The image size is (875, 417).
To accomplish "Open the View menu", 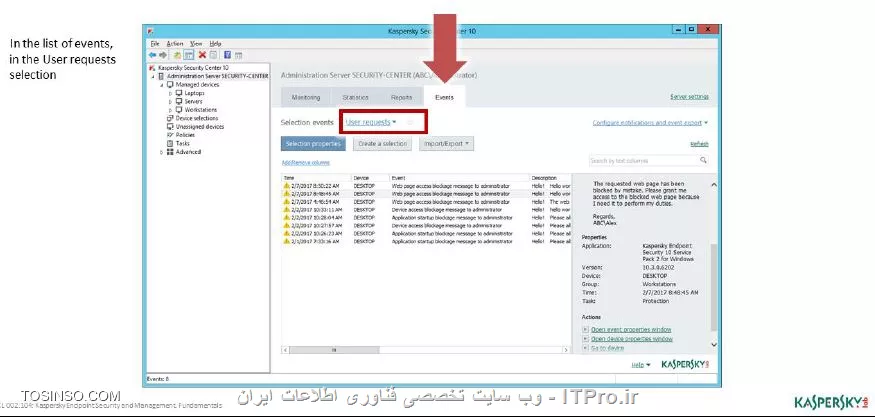I will [196, 44].
